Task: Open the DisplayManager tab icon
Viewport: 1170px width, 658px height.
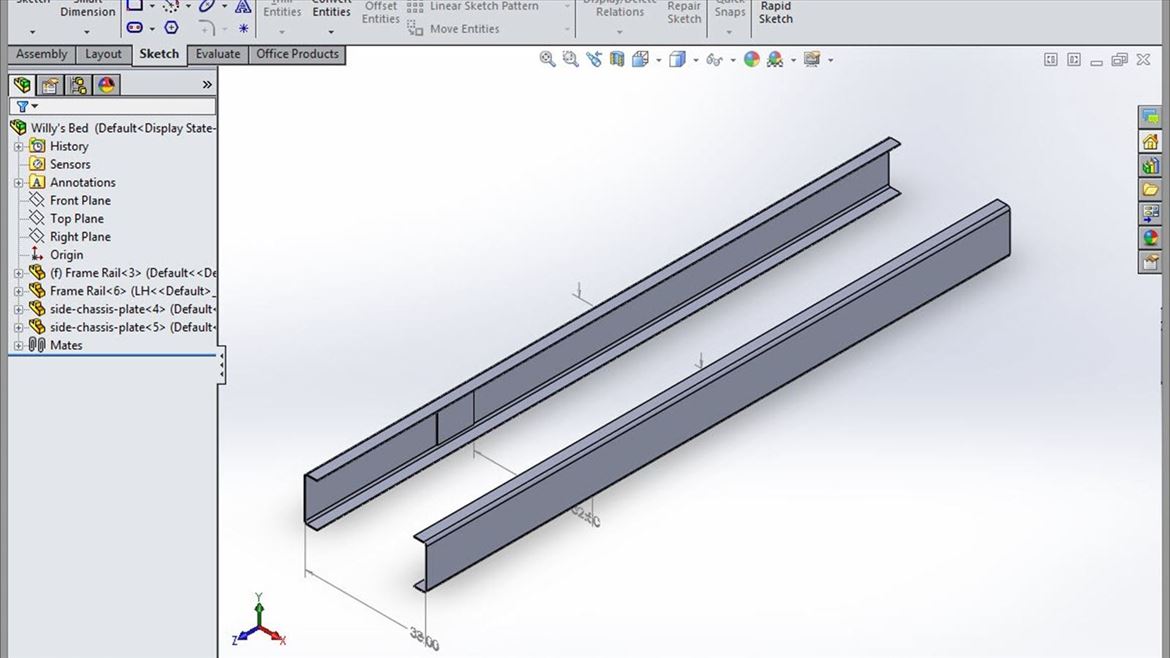Action: (x=107, y=85)
